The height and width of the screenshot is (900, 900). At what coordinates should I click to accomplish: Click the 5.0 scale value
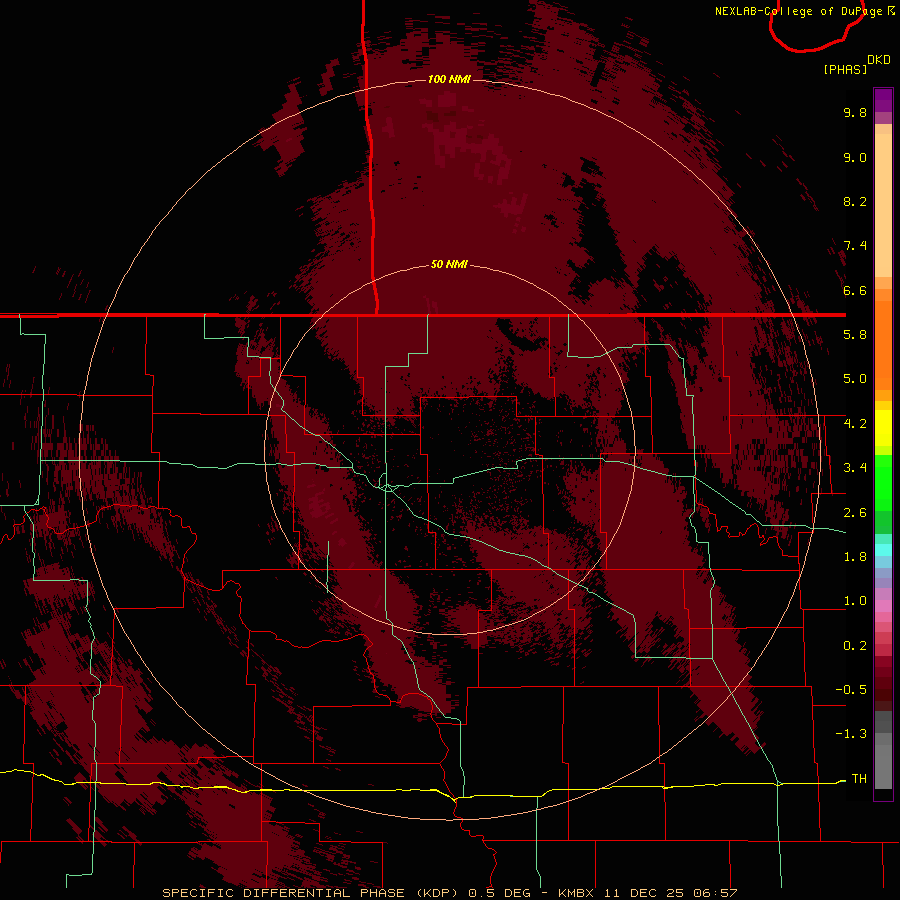855,379
